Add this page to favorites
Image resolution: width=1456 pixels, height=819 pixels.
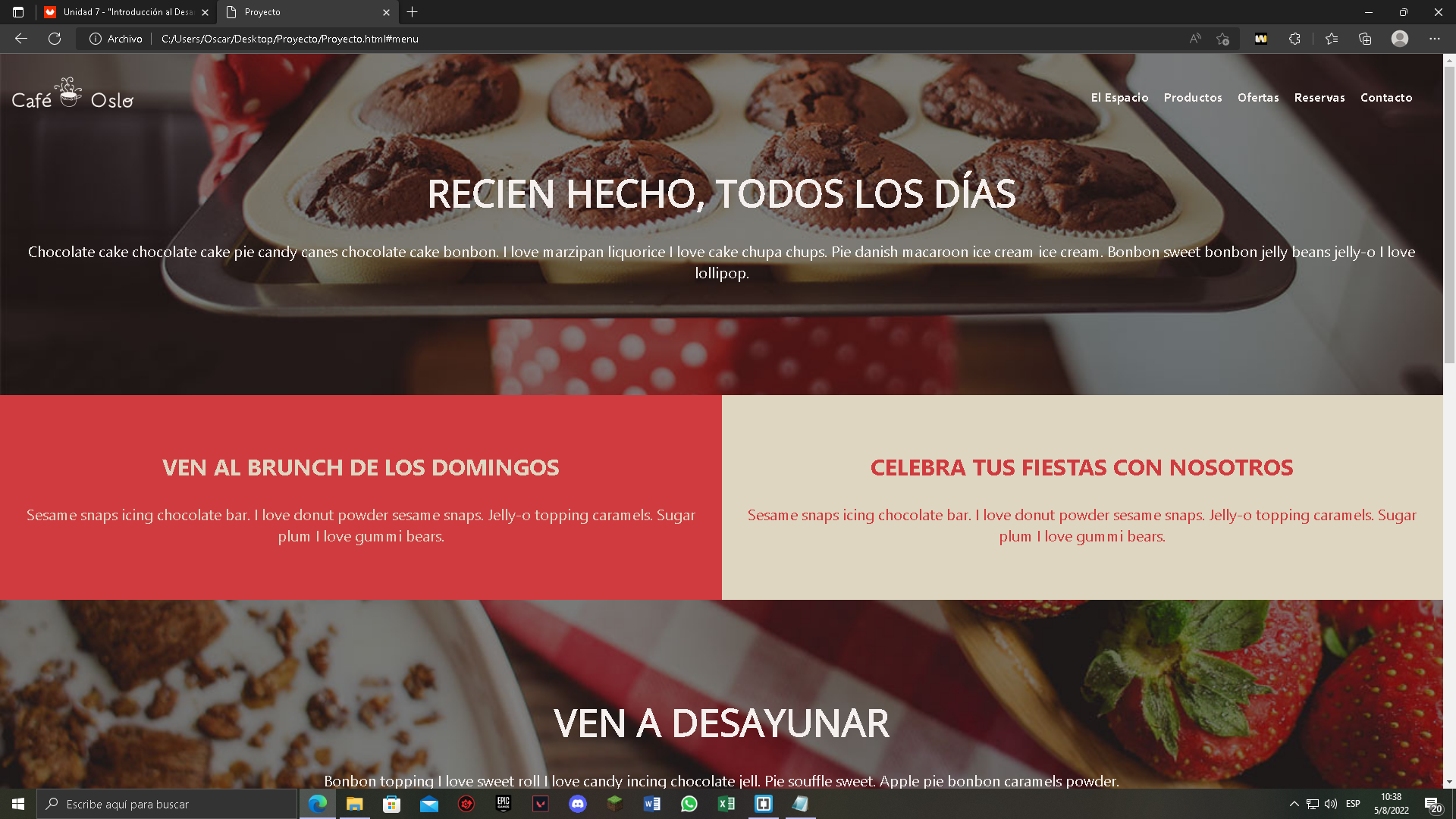click(1222, 39)
